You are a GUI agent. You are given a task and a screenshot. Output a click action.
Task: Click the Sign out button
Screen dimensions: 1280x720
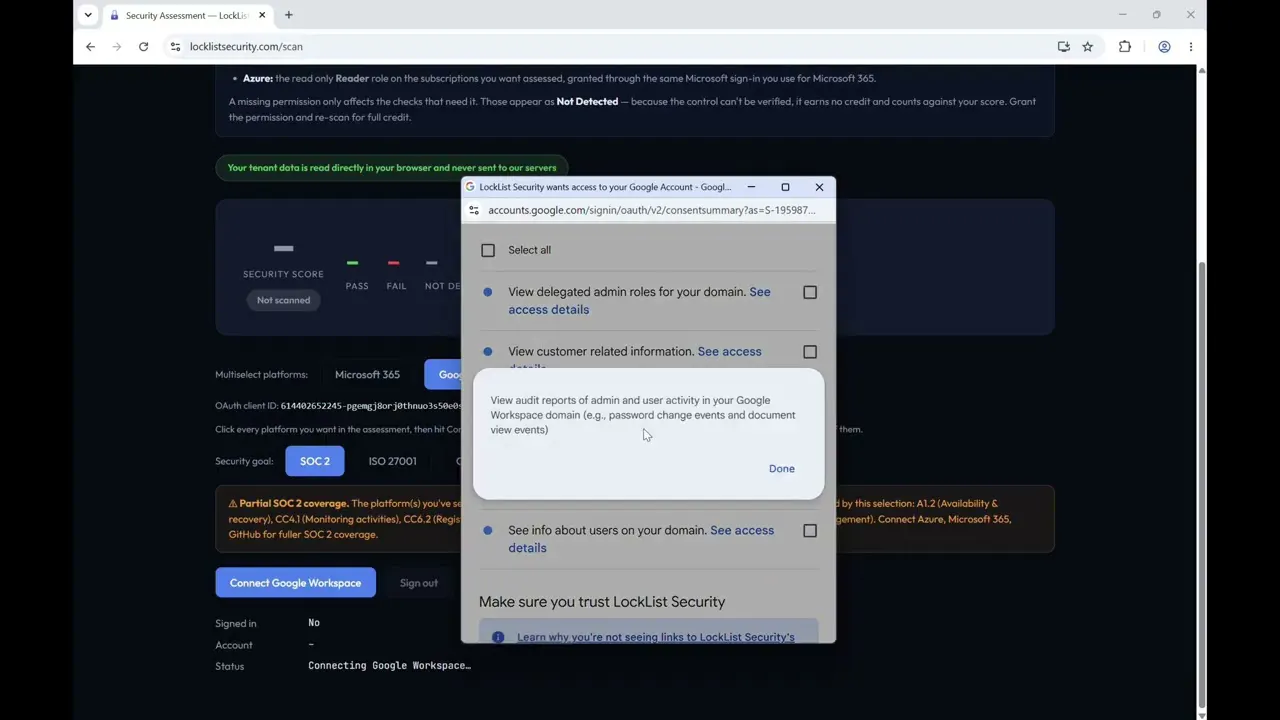coord(419,583)
